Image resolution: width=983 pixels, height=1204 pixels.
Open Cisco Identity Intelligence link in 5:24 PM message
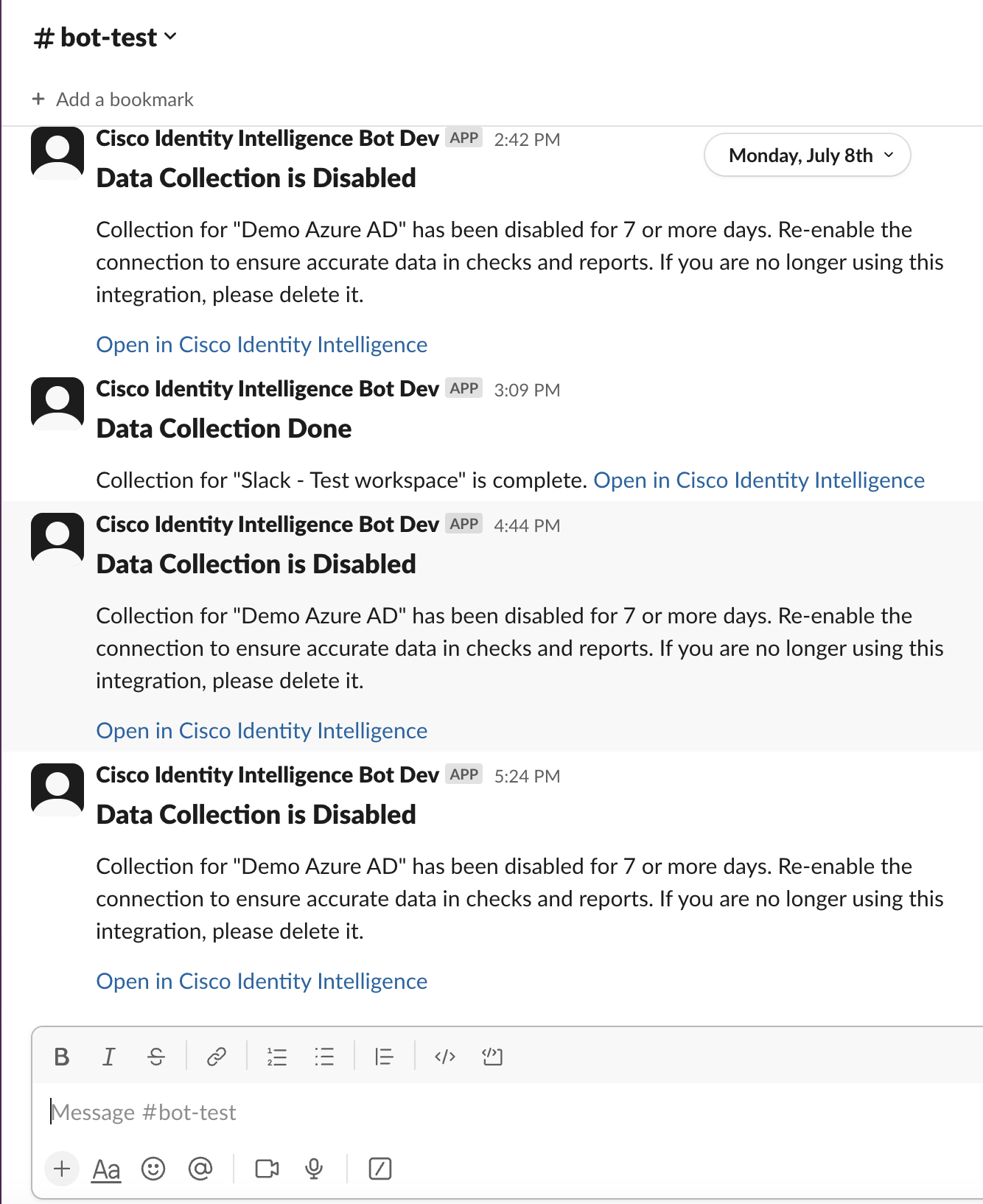pyautogui.click(x=262, y=981)
